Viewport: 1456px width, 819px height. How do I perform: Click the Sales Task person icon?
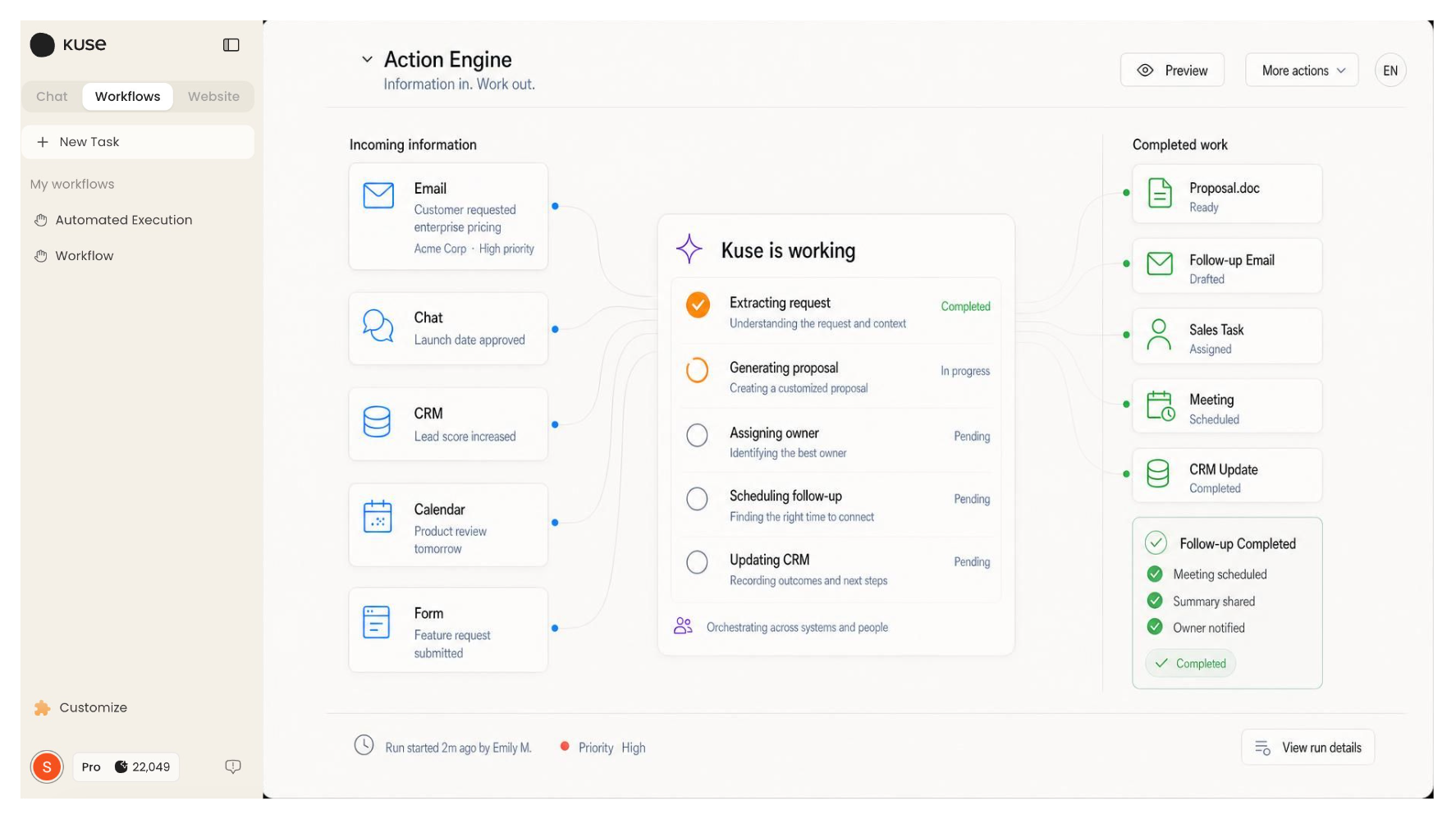pyautogui.click(x=1159, y=335)
